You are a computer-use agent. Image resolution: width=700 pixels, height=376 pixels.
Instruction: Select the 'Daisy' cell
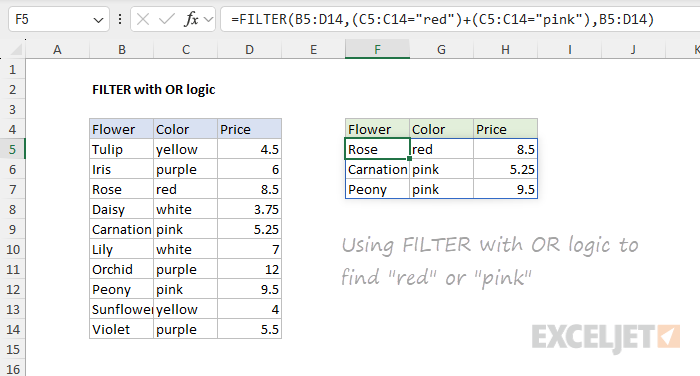121,209
